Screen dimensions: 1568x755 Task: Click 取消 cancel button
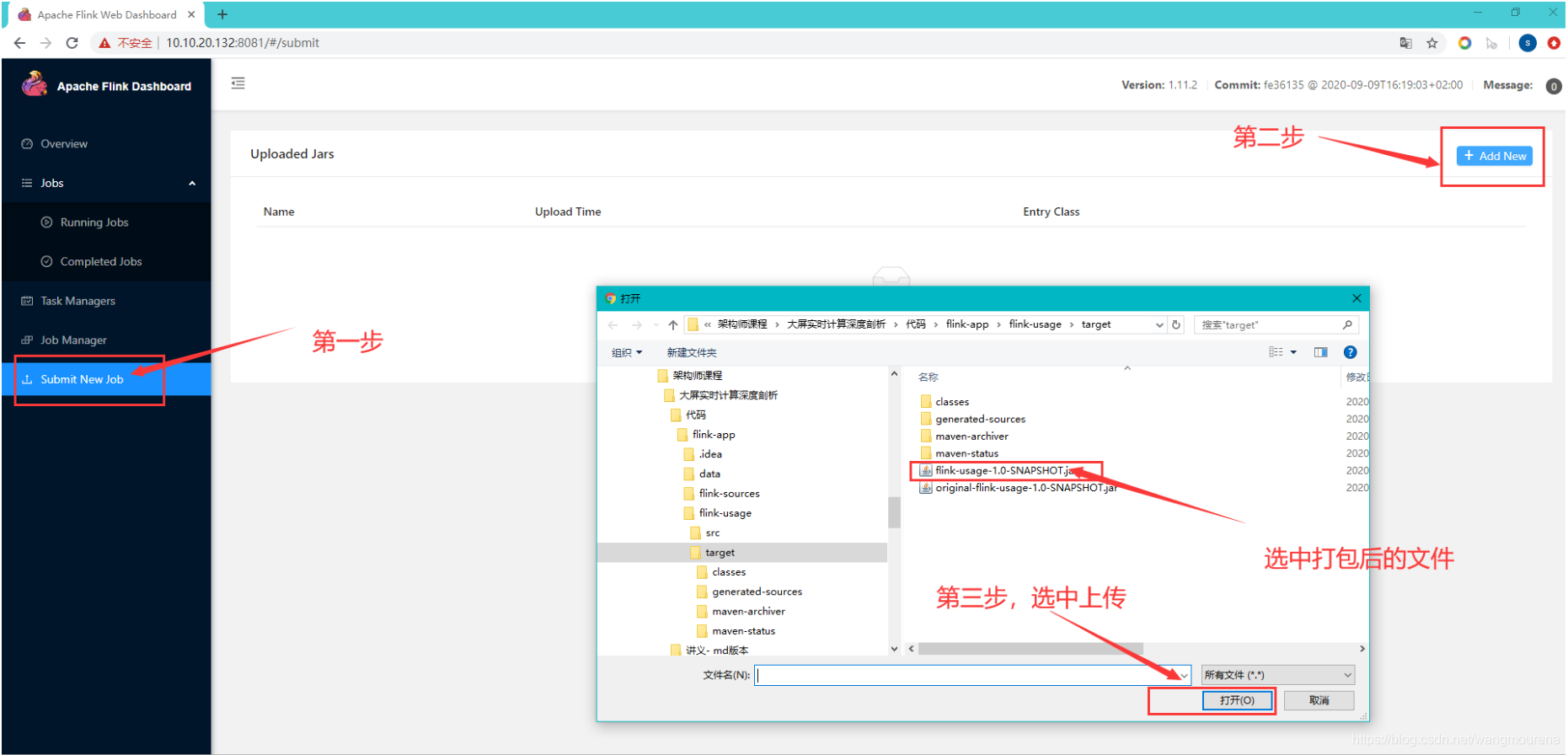[1319, 700]
